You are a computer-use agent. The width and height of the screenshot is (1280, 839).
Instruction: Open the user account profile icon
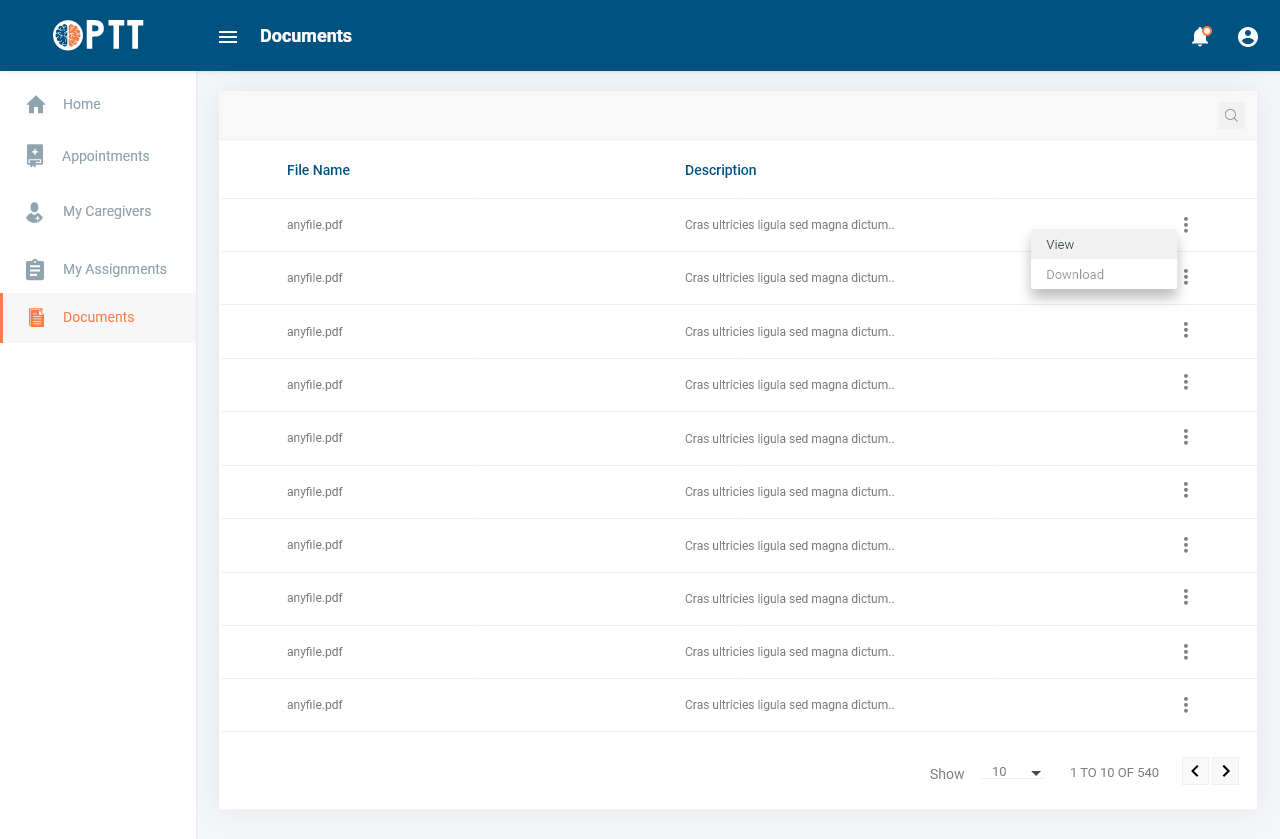pos(1248,37)
